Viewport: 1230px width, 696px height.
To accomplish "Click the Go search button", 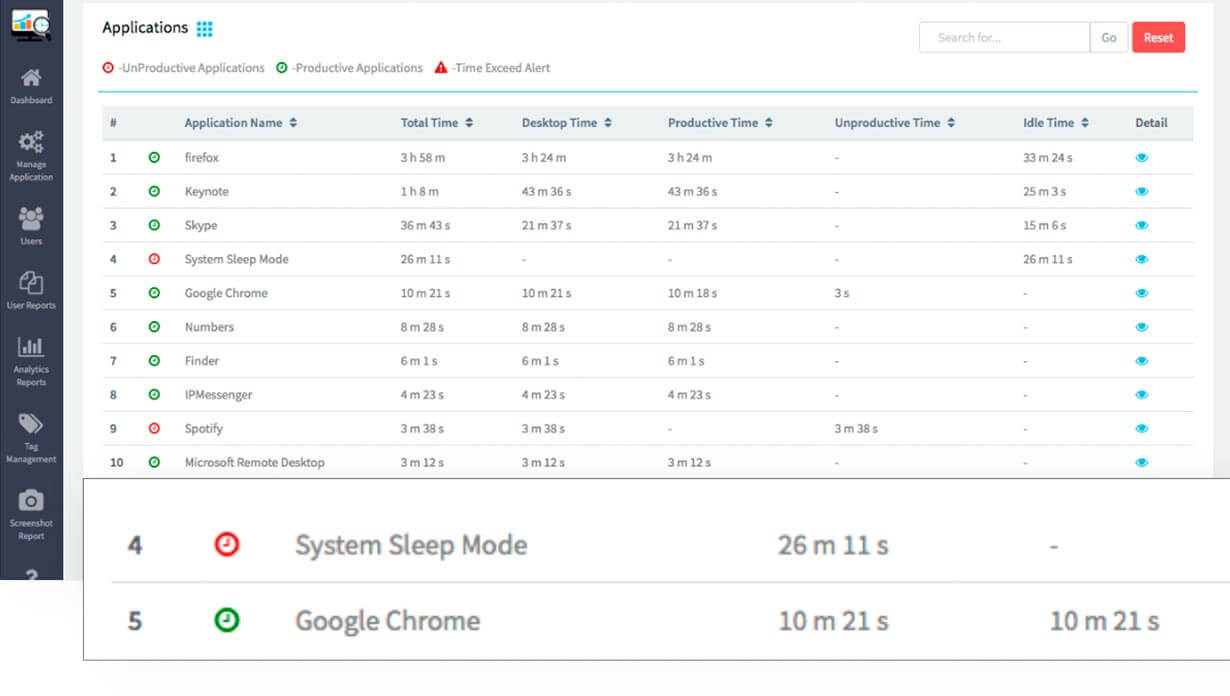I will coord(1108,37).
